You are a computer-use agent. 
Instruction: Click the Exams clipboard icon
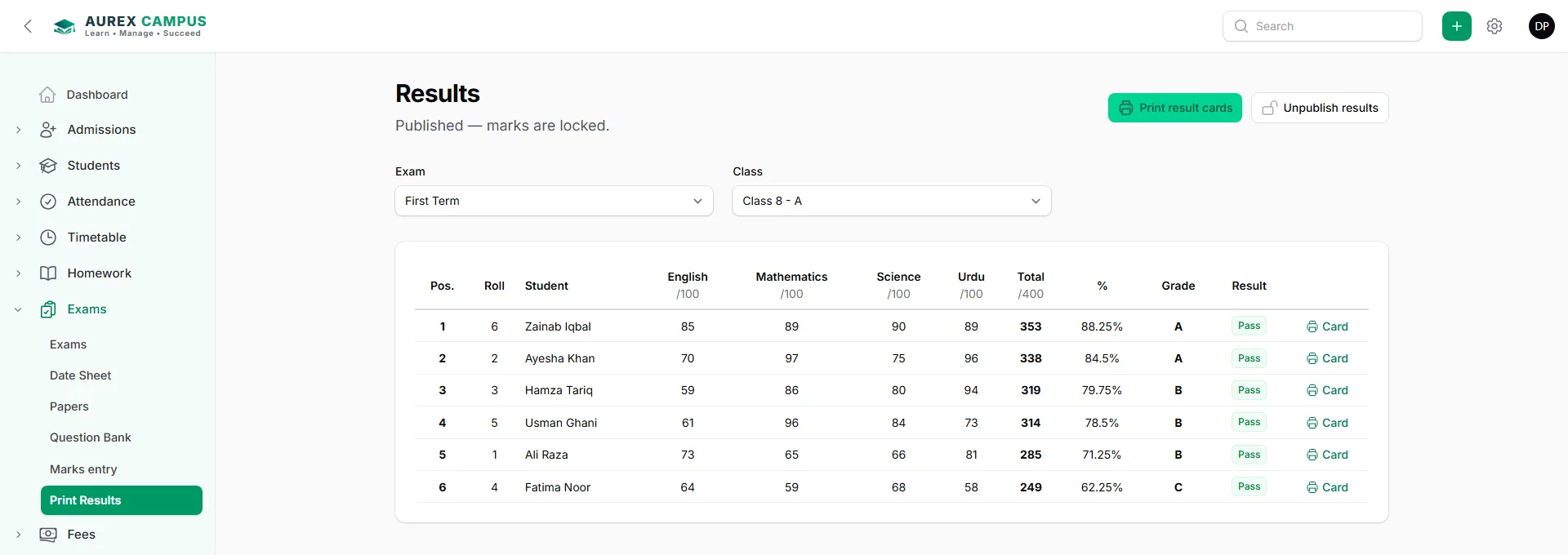48,309
